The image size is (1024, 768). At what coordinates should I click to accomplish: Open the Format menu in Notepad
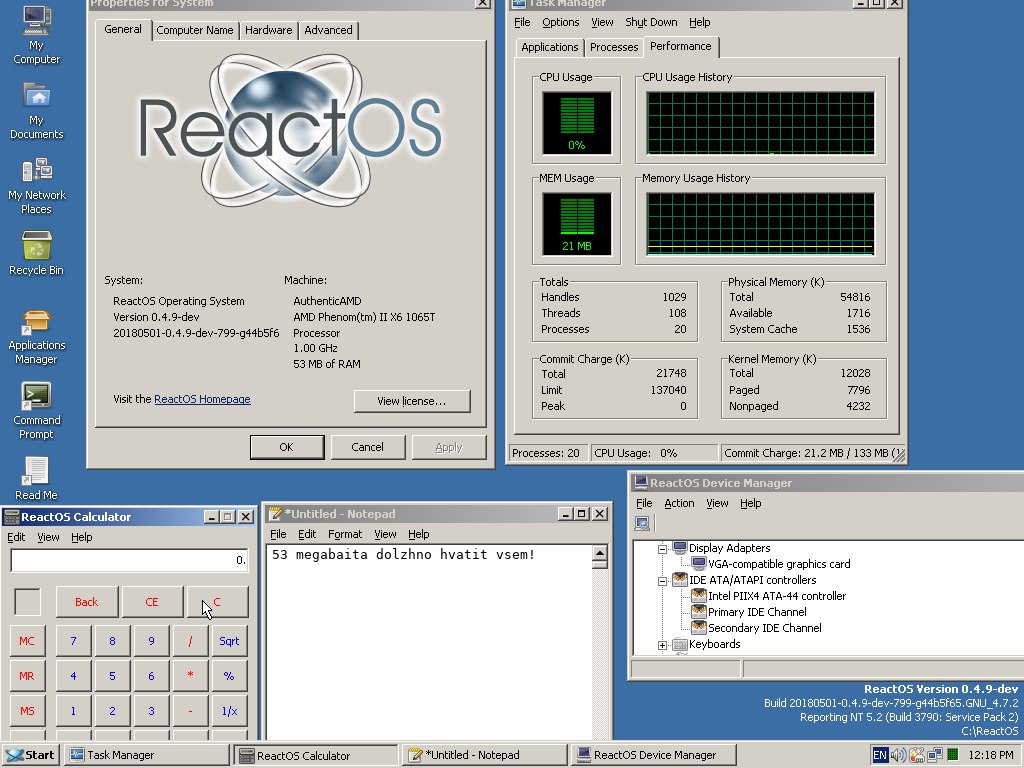pyautogui.click(x=345, y=534)
